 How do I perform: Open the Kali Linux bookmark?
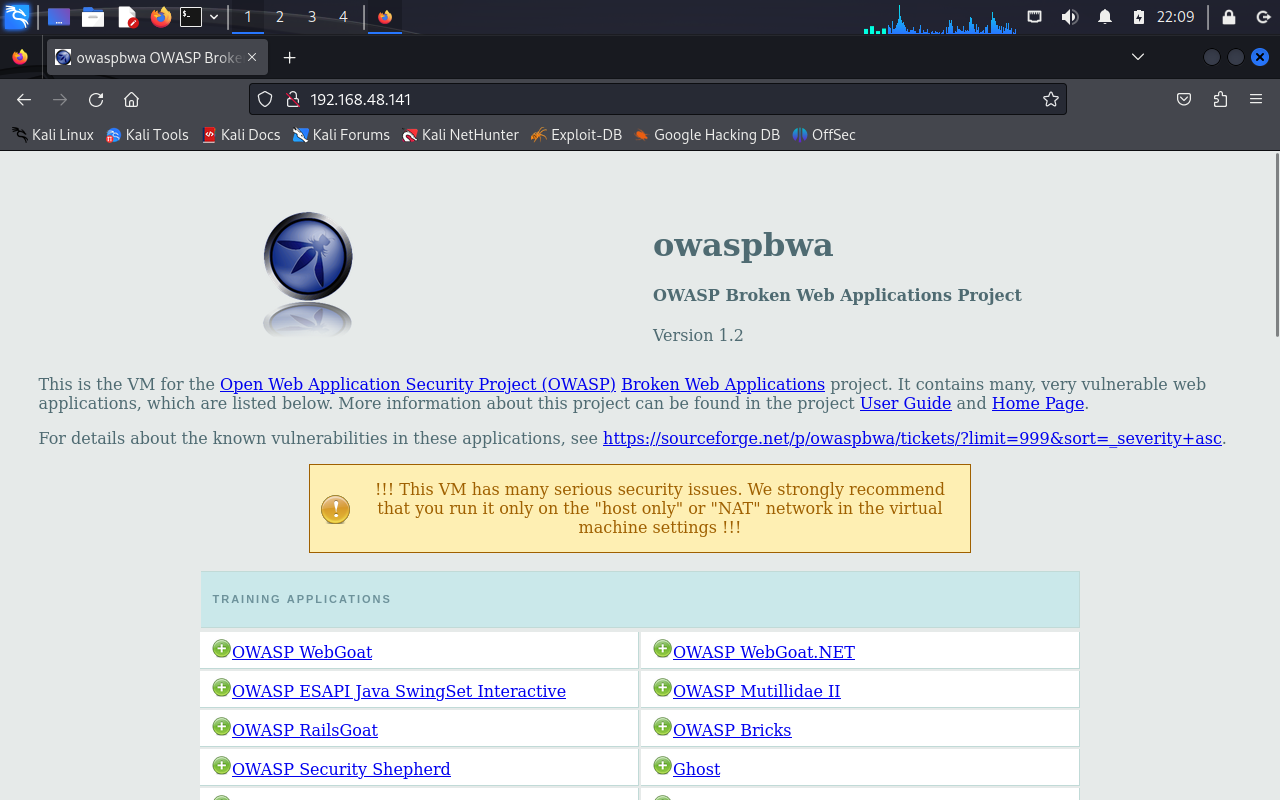pos(52,135)
